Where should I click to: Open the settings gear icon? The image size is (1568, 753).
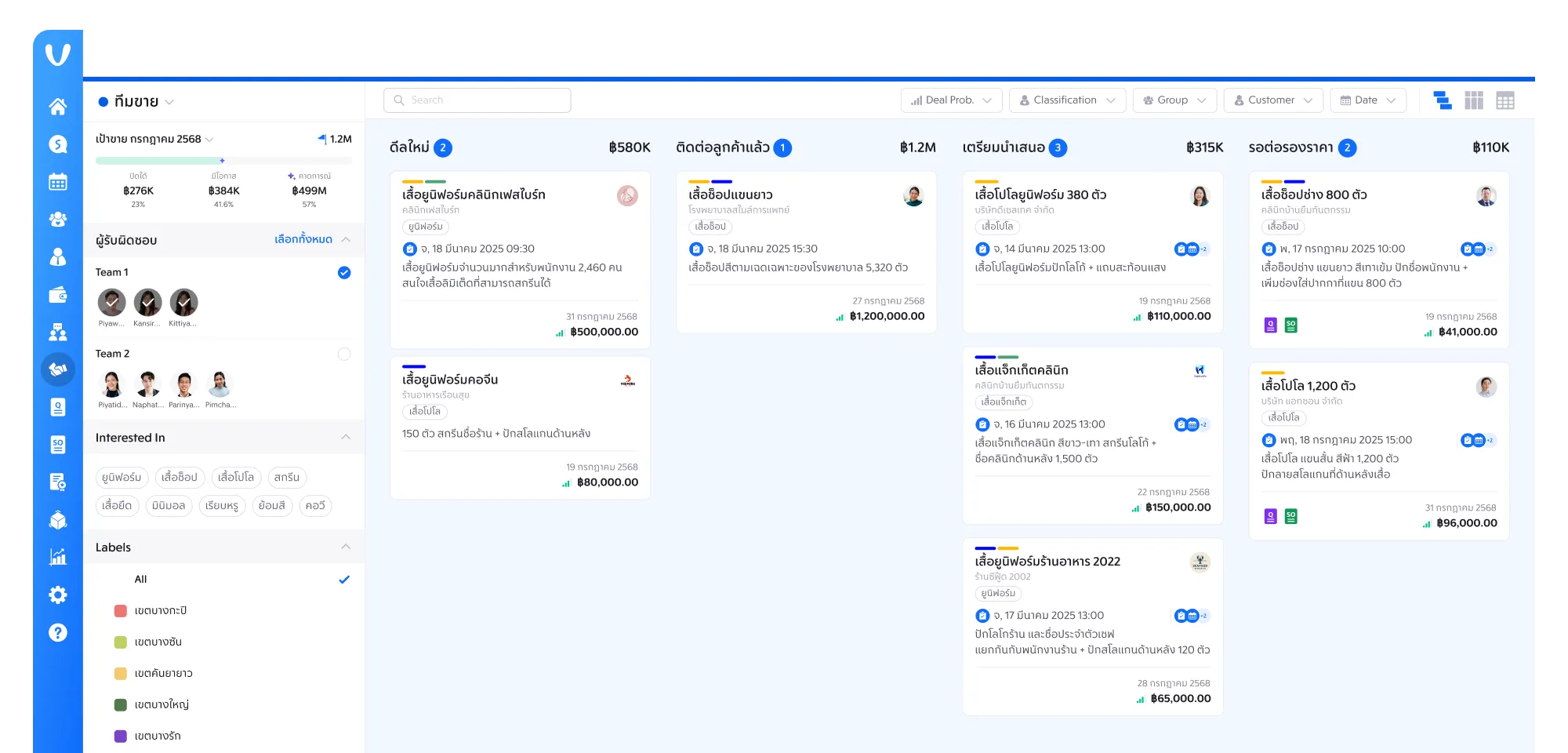(x=58, y=595)
